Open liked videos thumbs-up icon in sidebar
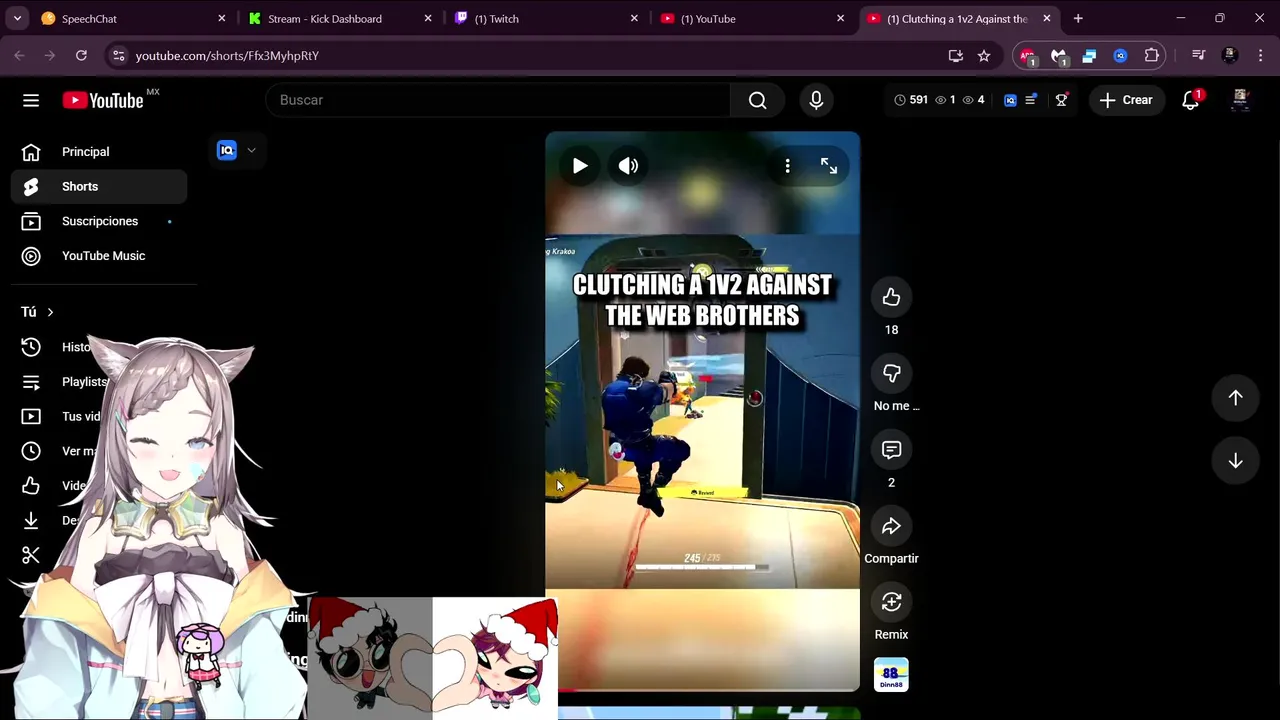 tap(31, 486)
